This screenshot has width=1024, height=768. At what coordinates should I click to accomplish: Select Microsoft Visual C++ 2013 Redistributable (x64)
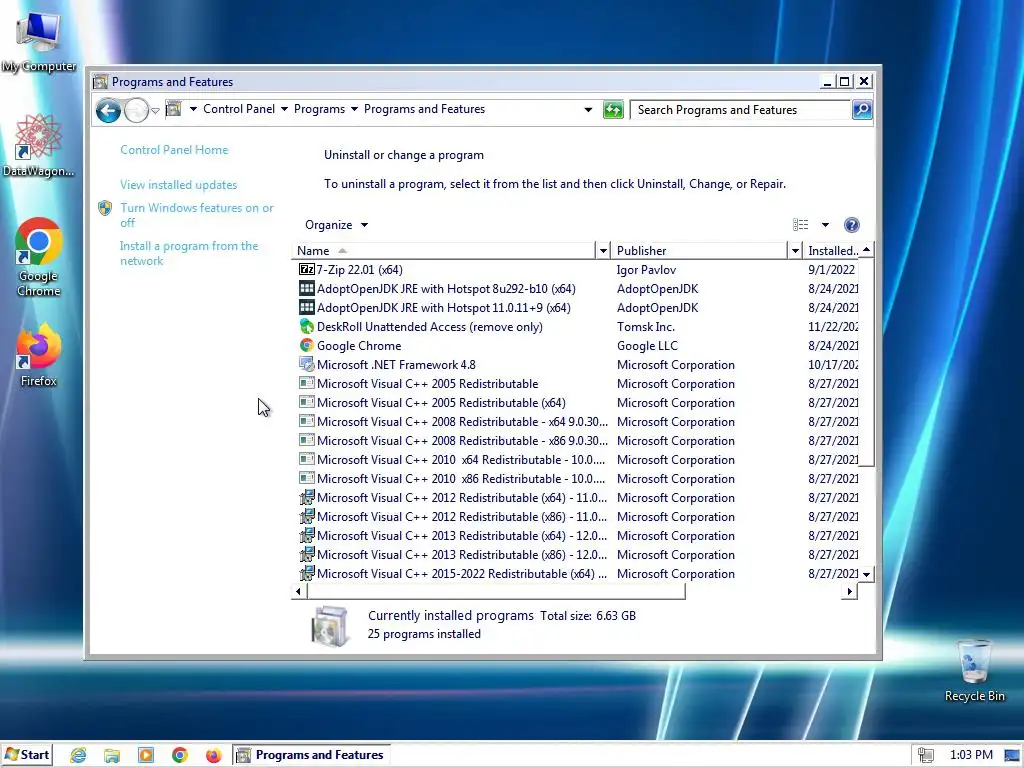click(575, 535)
